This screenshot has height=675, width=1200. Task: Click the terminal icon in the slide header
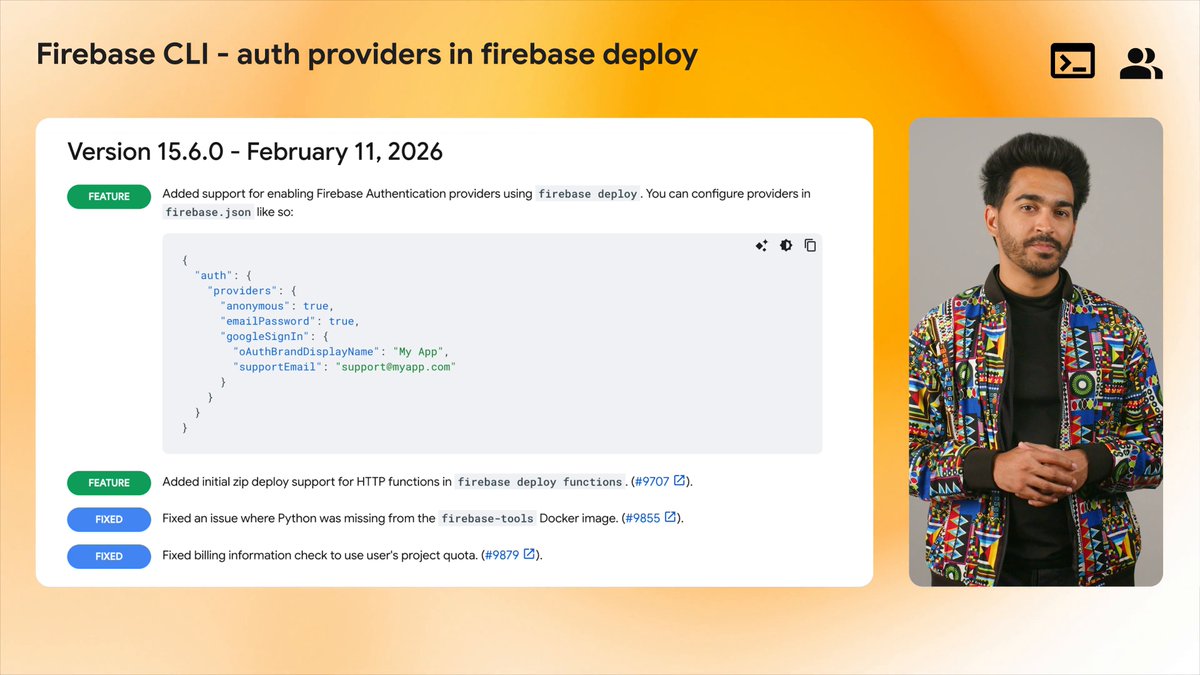click(x=1072, y=62)
